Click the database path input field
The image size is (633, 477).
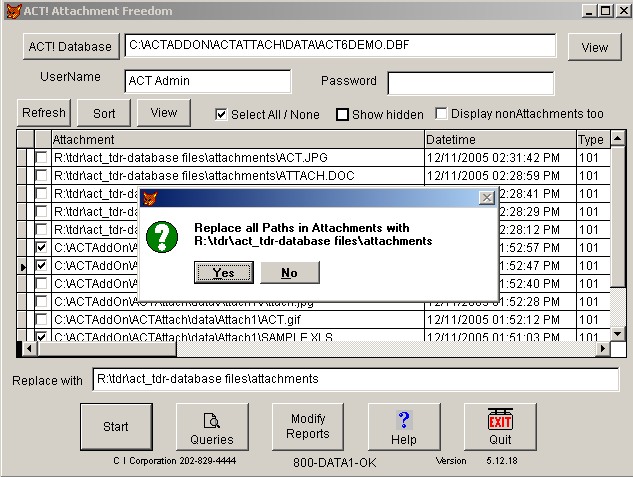[x=340, y=45]
